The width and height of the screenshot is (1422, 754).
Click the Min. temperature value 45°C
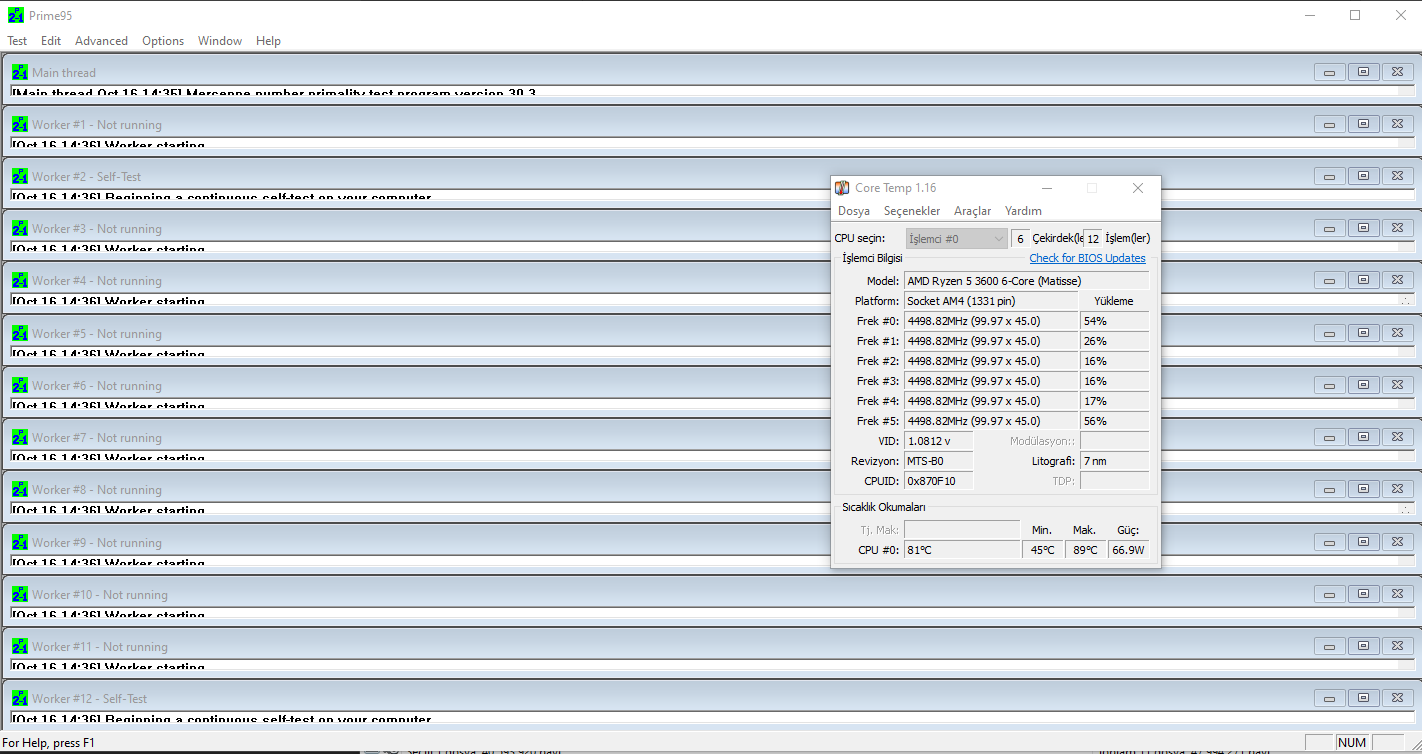1042,550
